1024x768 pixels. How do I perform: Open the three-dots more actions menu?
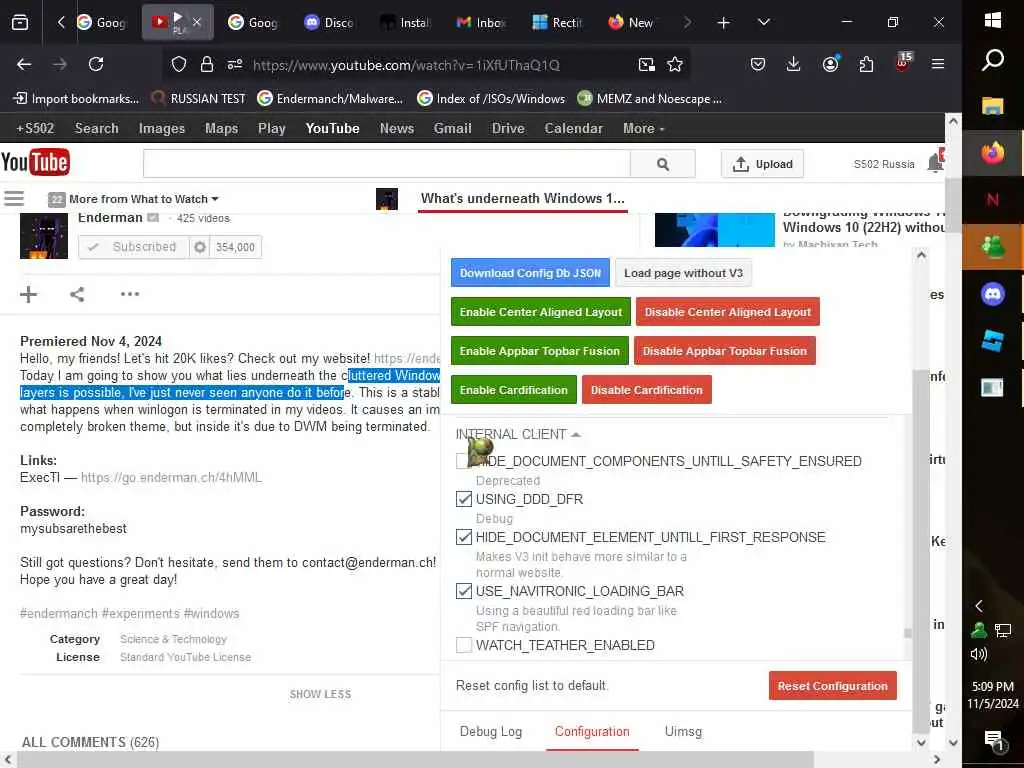[x=129, y=295]
